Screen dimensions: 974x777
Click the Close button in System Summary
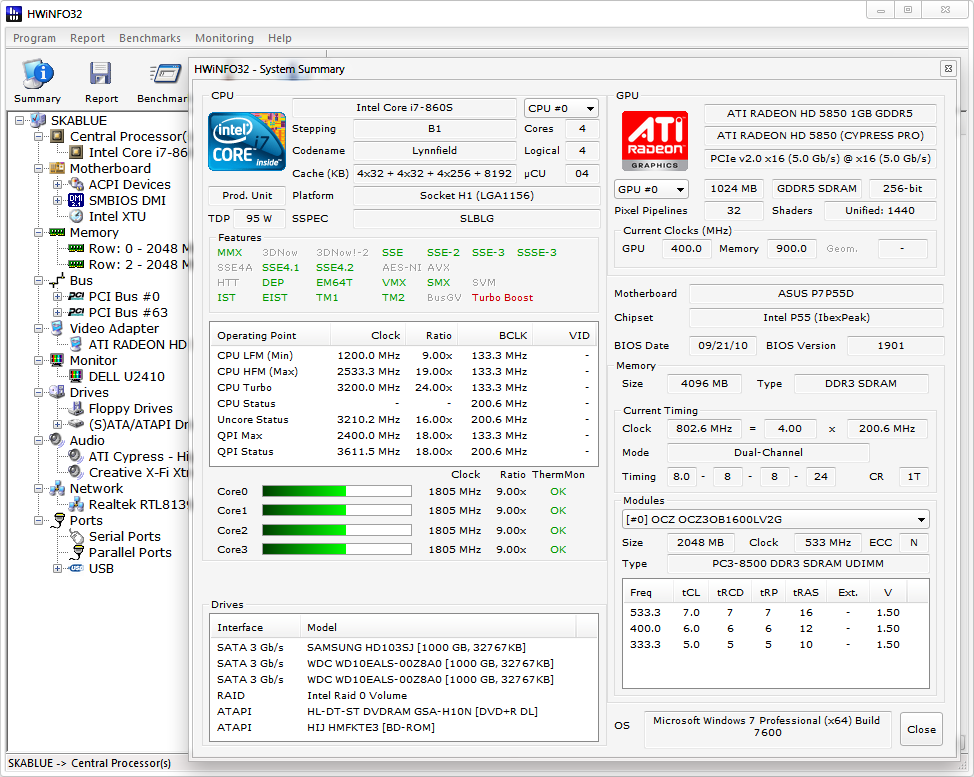(x=921, y=729)
